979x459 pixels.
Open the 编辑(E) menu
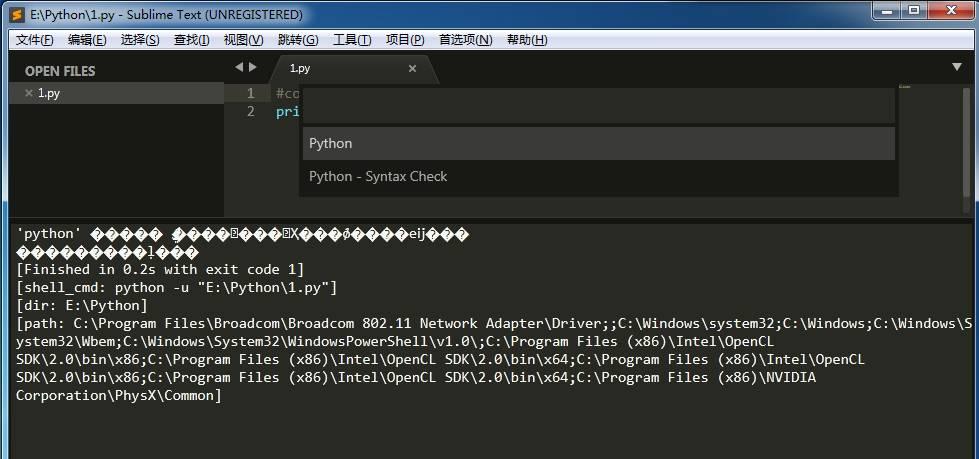[x=87, y=40]
